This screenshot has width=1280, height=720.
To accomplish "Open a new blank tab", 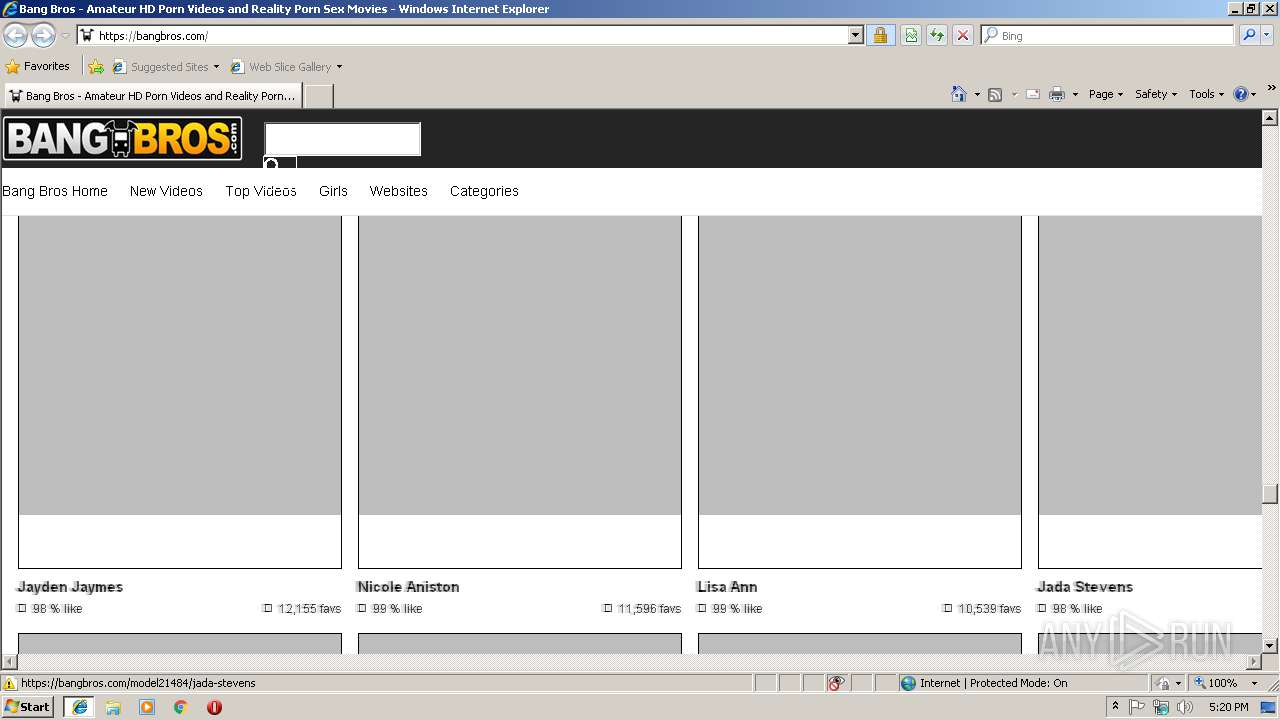I will pyautogui.click(x=318, y=96).
